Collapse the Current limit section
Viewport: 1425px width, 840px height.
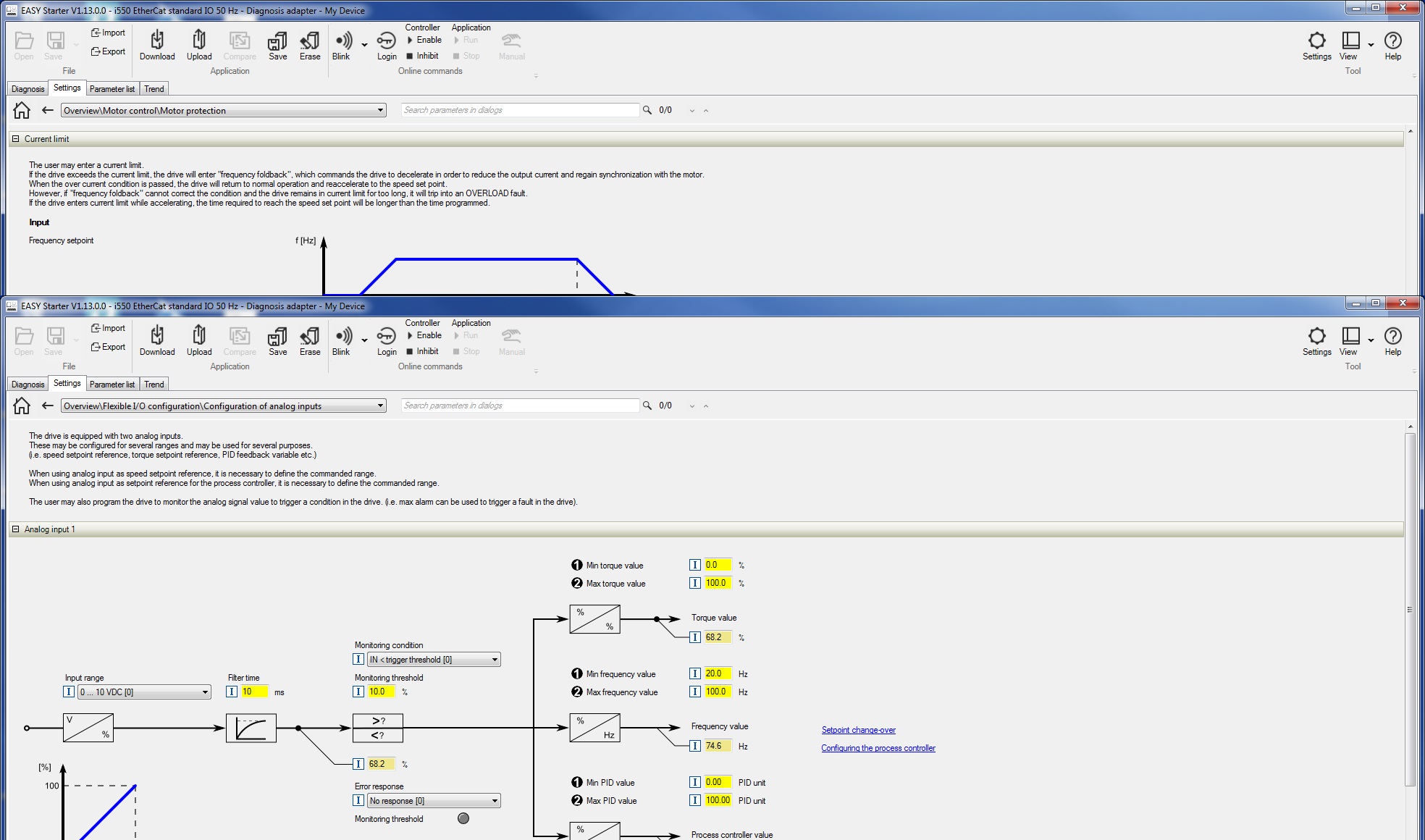tap(15, 139)
